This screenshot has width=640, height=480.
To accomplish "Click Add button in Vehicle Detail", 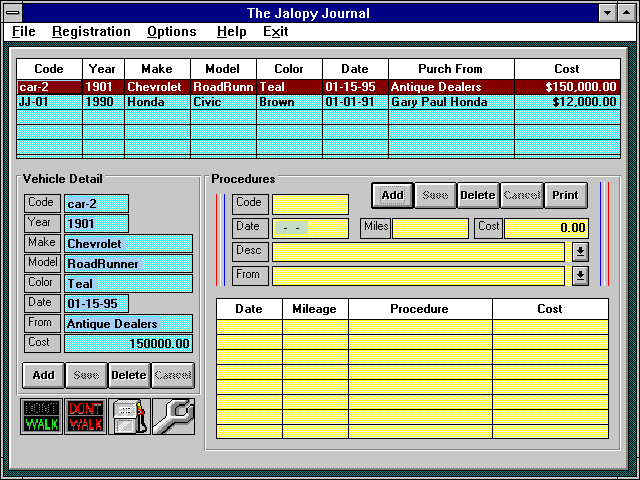I will pos(43,375).
